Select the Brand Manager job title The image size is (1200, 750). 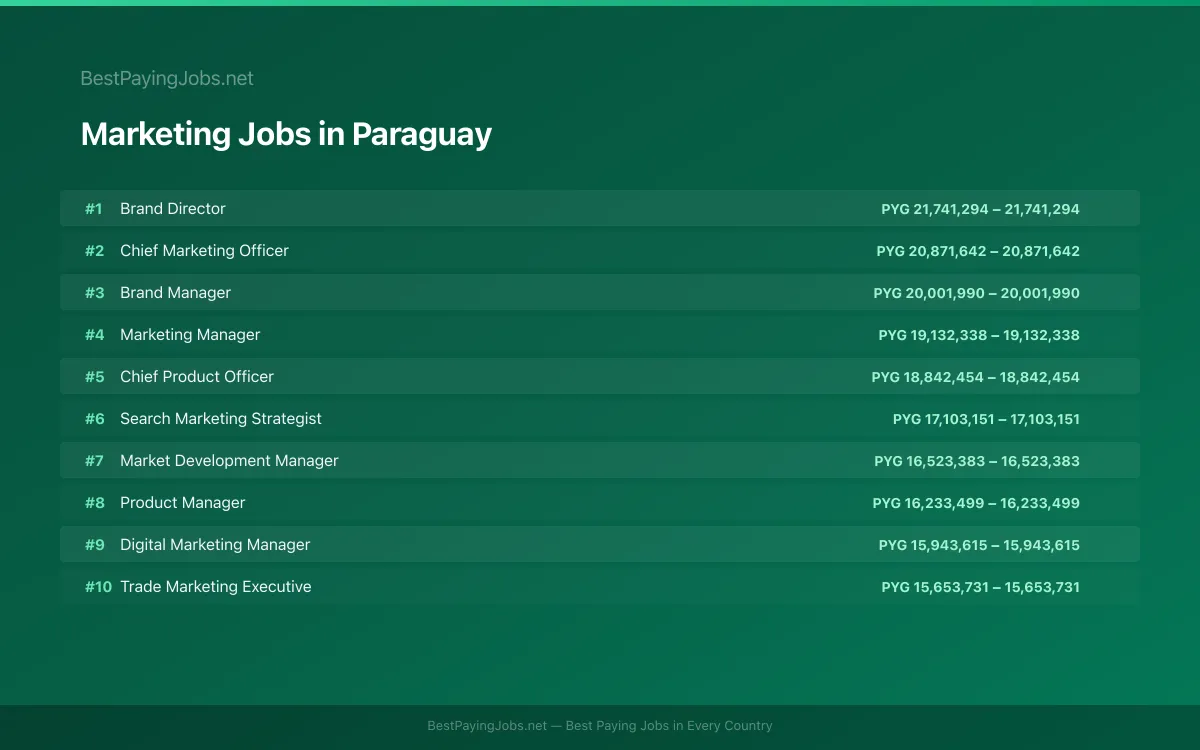[175, 293]
